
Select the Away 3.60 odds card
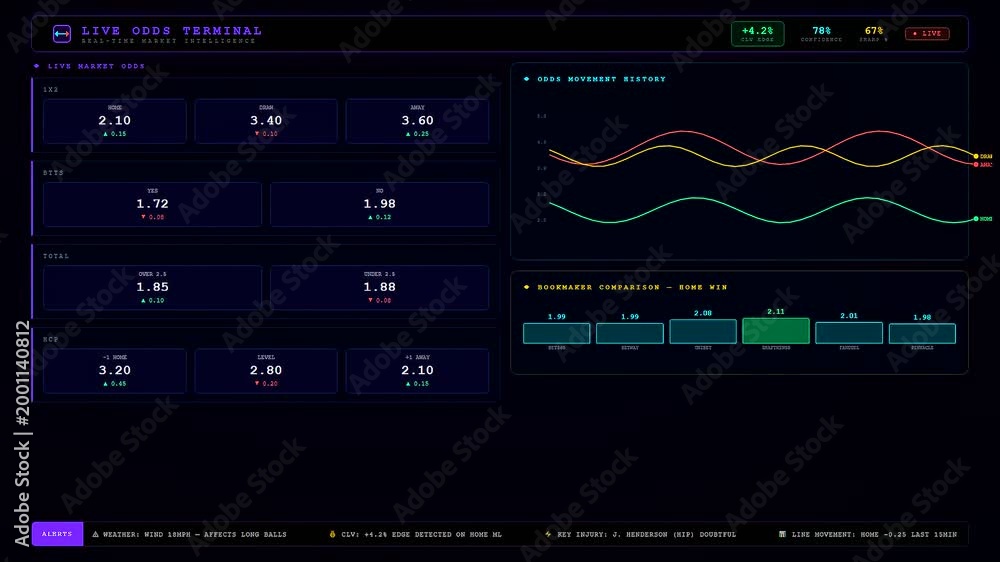pyautogui.click(x=417, y=121)
